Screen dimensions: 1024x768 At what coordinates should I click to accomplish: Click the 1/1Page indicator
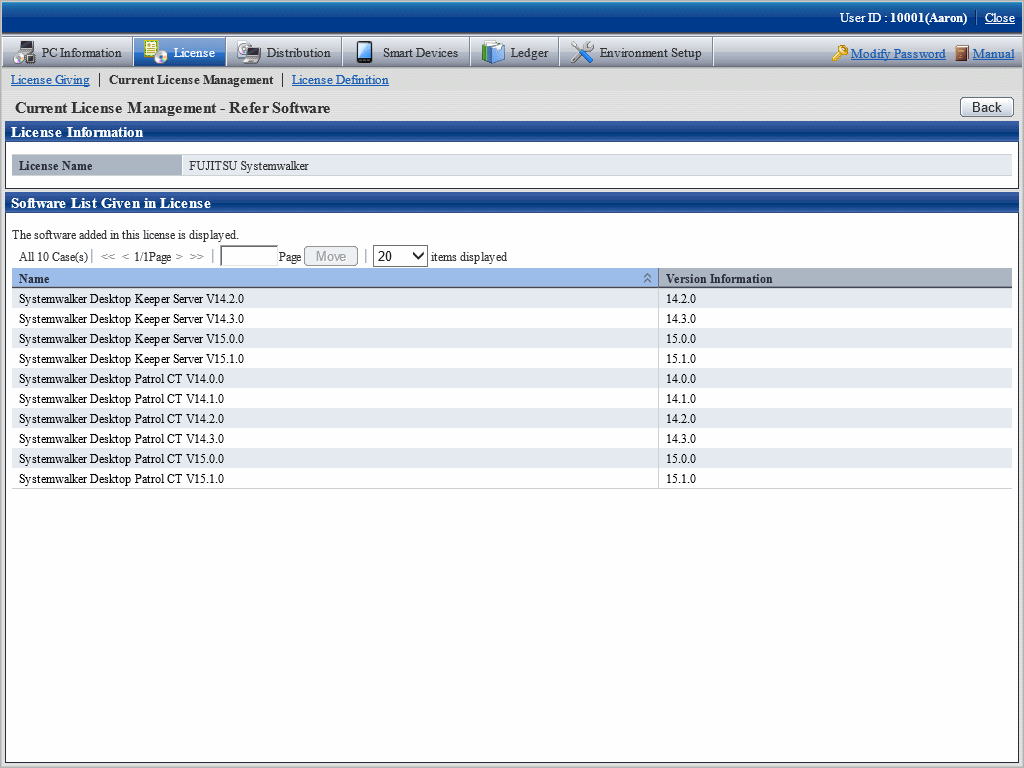pos(152,257)
